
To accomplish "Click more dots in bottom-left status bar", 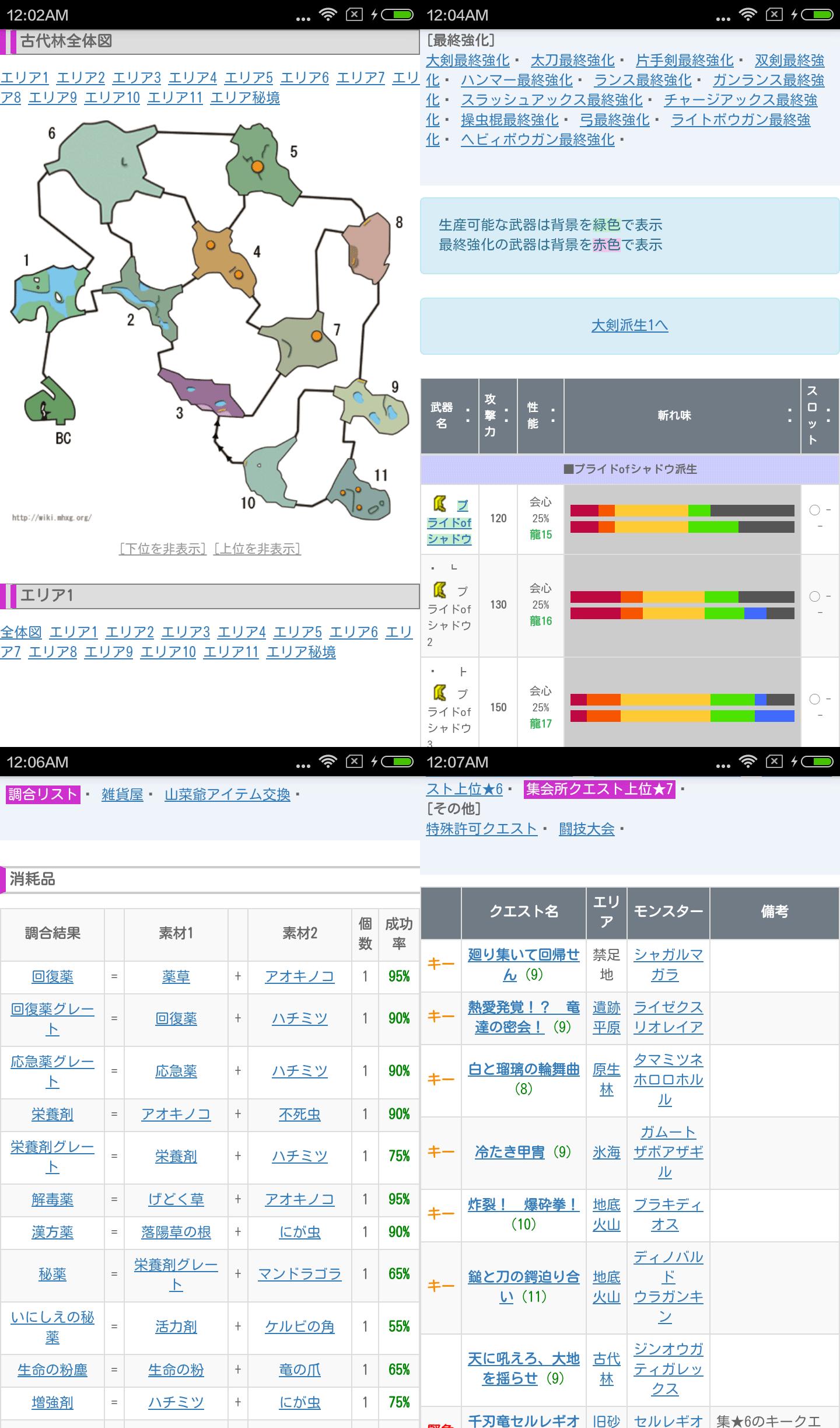I will [x=303, y=766].
